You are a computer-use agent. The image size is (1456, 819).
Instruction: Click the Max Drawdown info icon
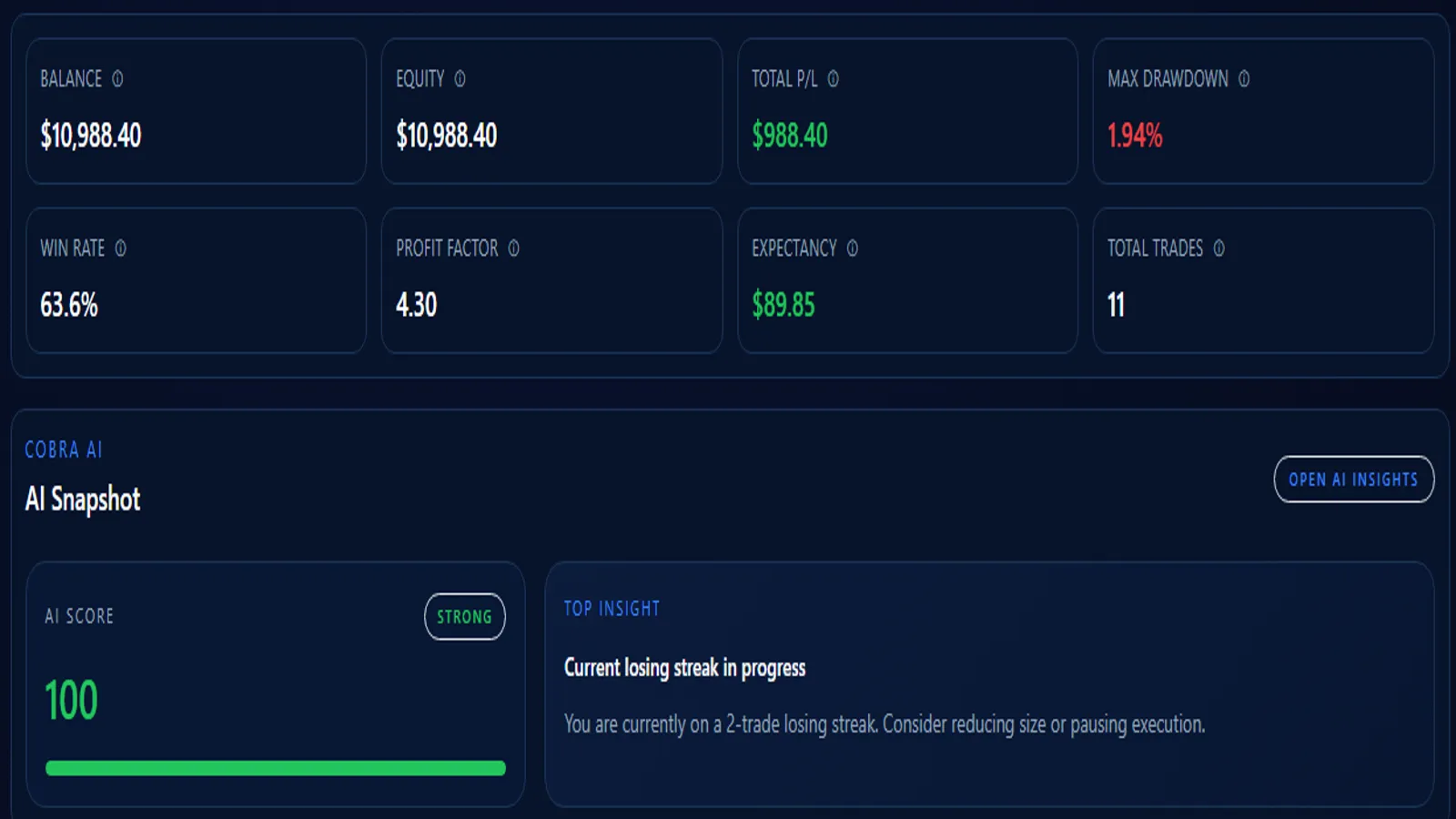[x=1244, y=79]
